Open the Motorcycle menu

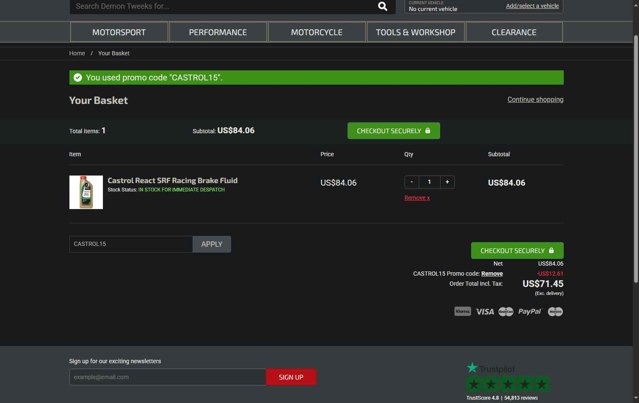(x=317, y=32)
